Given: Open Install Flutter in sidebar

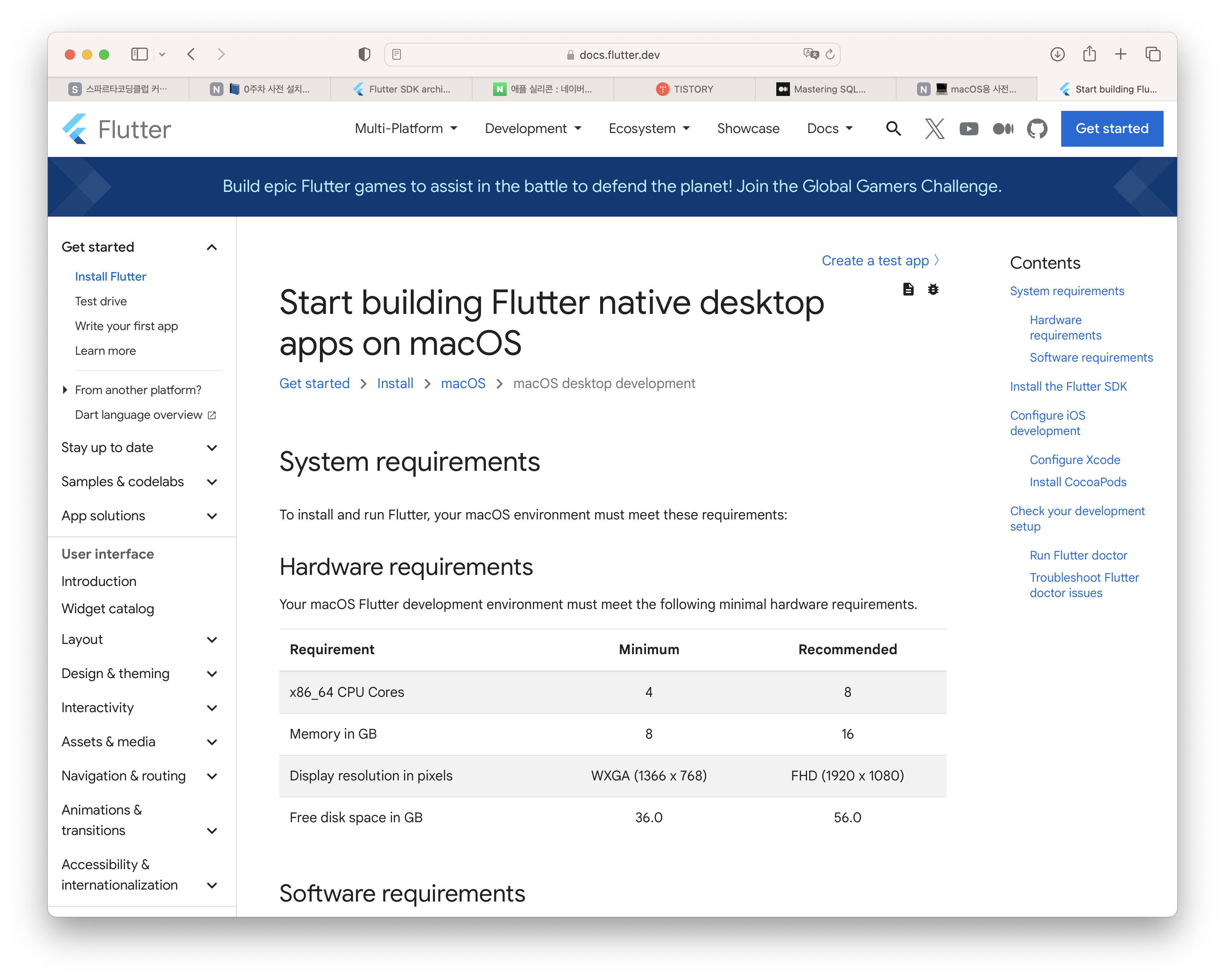Looking at the screenshot, I should pos(110,277).
